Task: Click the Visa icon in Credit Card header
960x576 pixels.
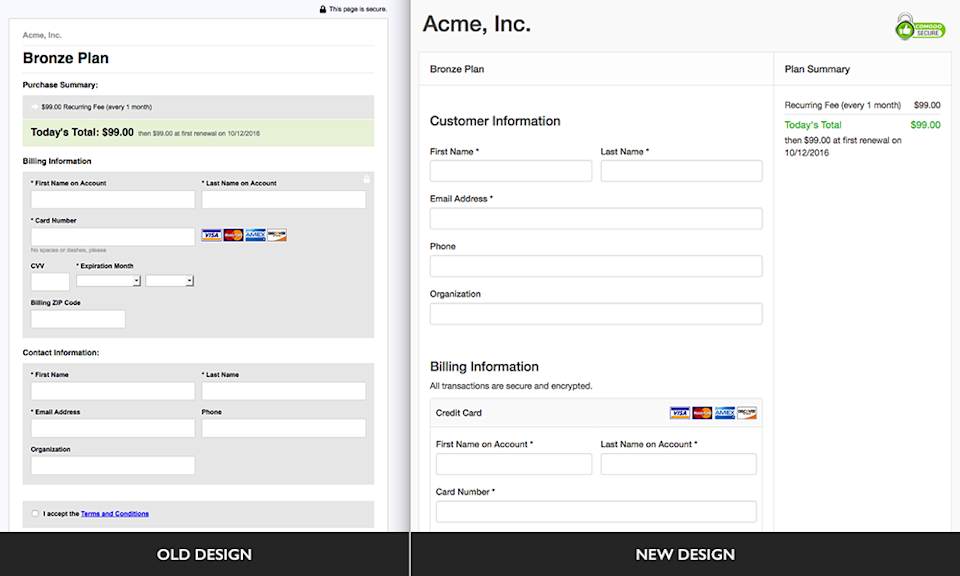Action: pyautogui.click(x=680, y=413)
